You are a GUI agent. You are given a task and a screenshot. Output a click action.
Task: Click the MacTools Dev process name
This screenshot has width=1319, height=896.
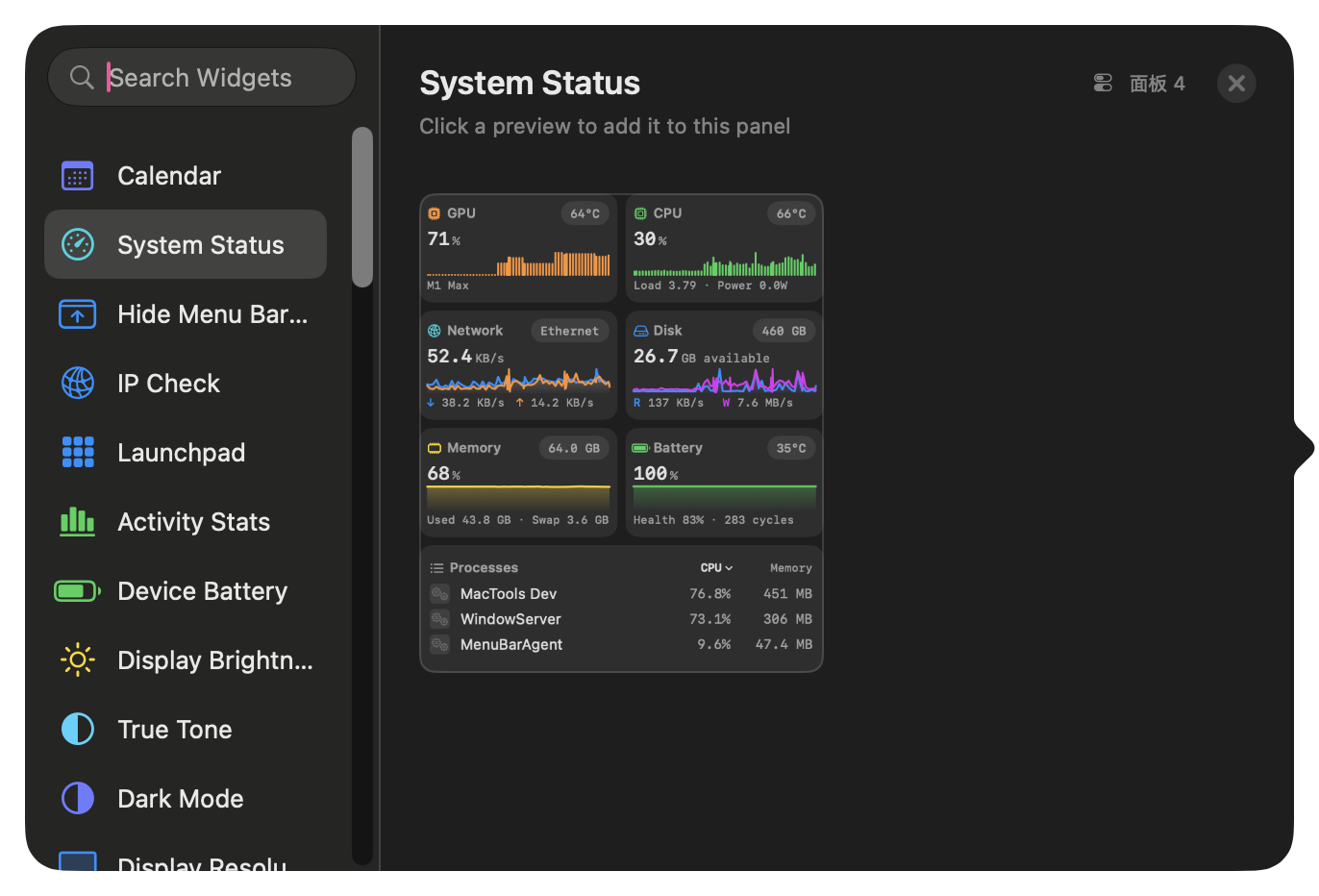(509, 594)
